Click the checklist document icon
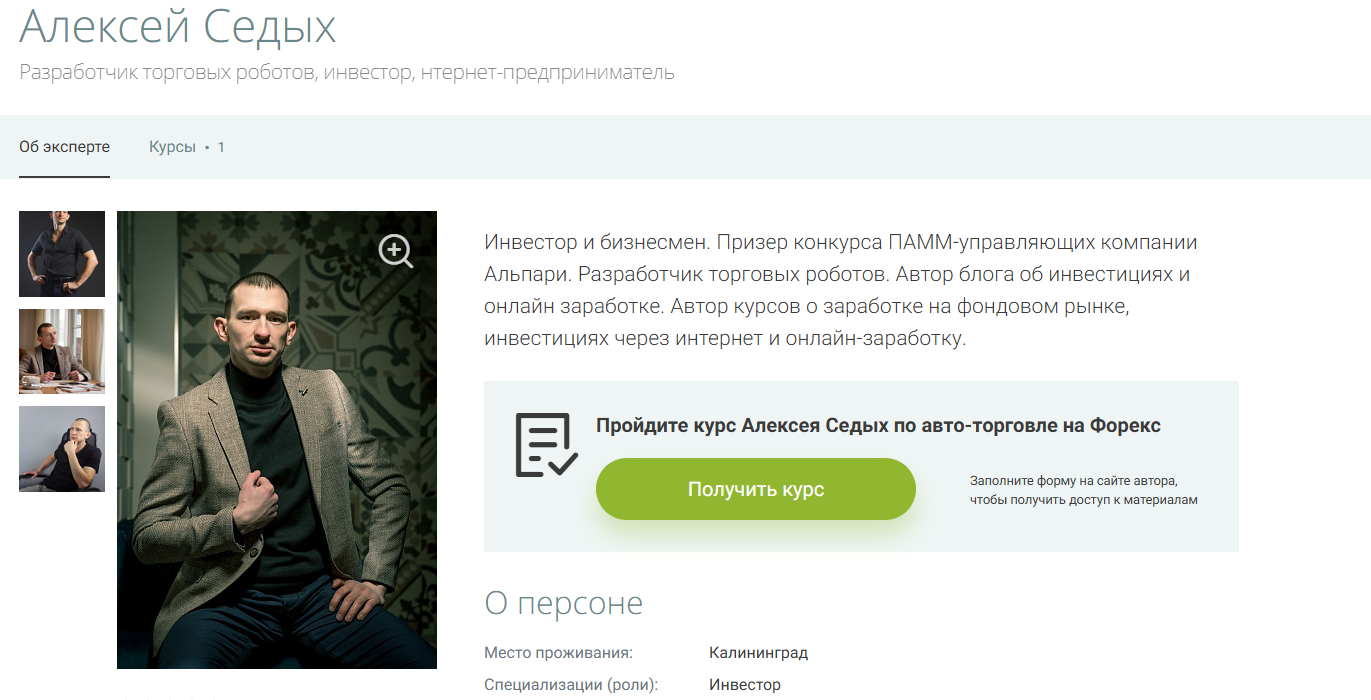This screenshot has width=1371, height=700. tap(546, 444)
